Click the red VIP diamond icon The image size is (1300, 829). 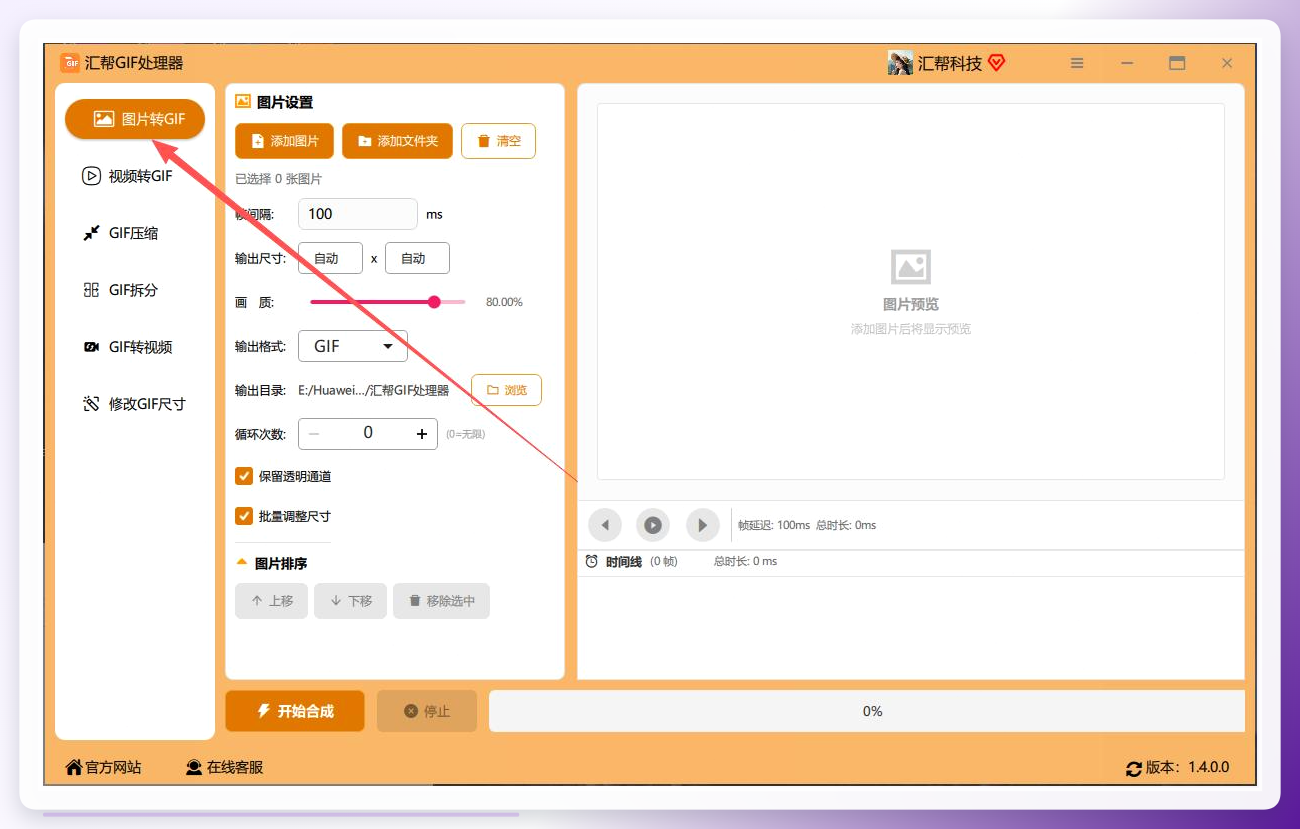996,63
